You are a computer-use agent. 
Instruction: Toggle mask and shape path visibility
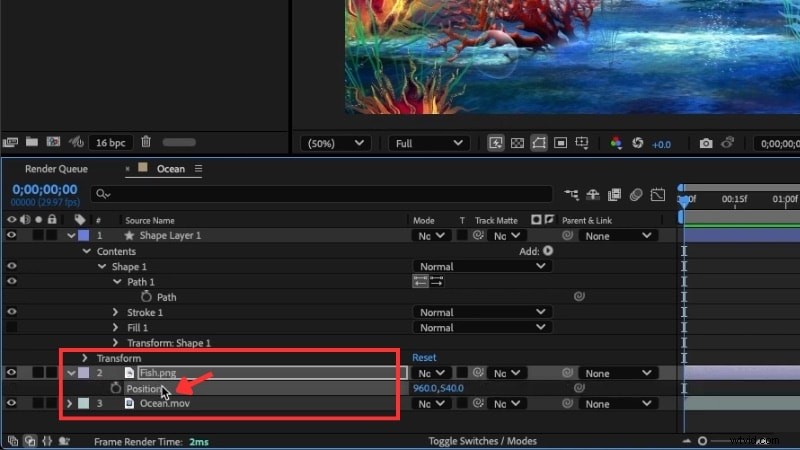click(x=539, y=143)
